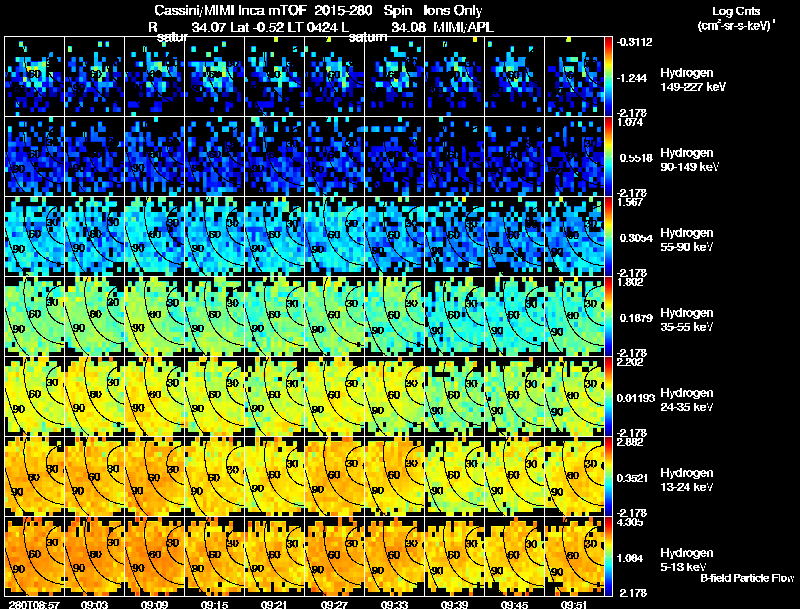Viewport: 800px width, 609px height.
Task: Open the 13-24 keV panel at 09:09
Action: [154, 476]
